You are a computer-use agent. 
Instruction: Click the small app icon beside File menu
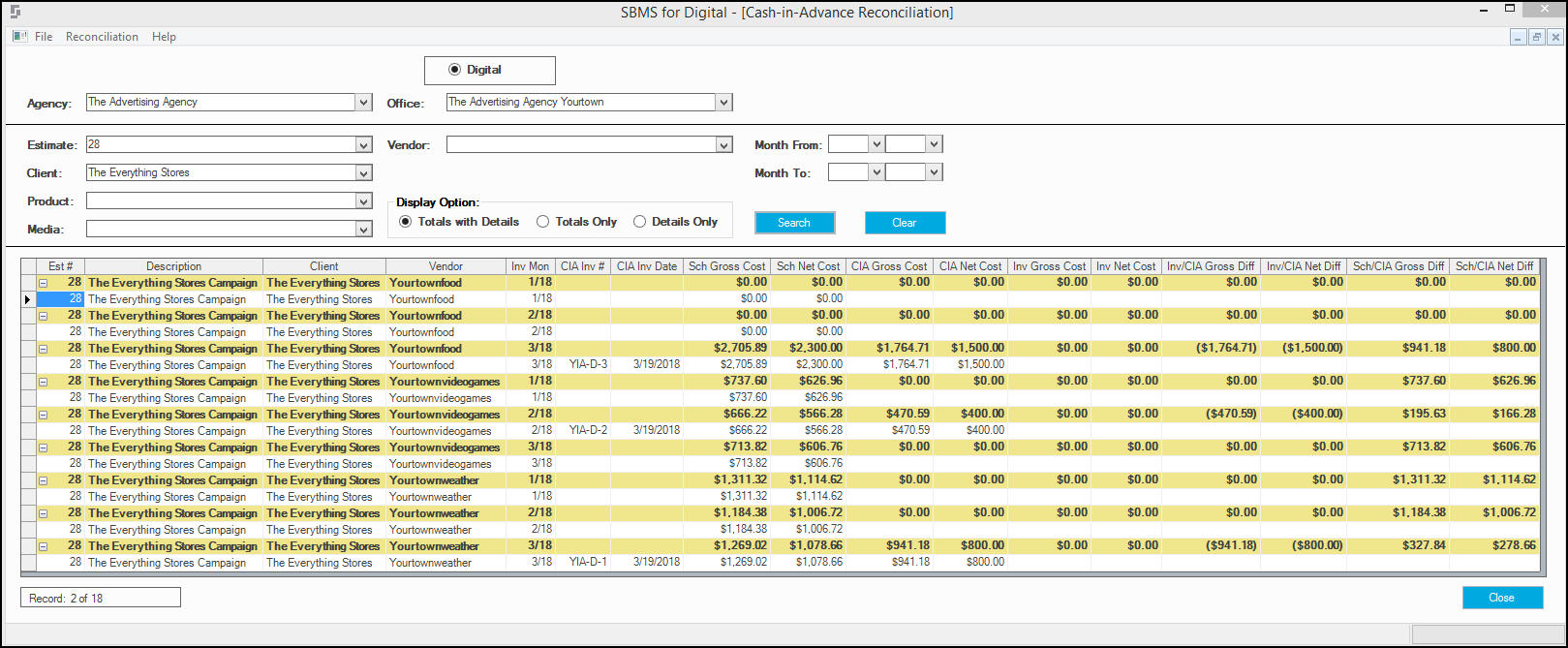tap(19, 37)
